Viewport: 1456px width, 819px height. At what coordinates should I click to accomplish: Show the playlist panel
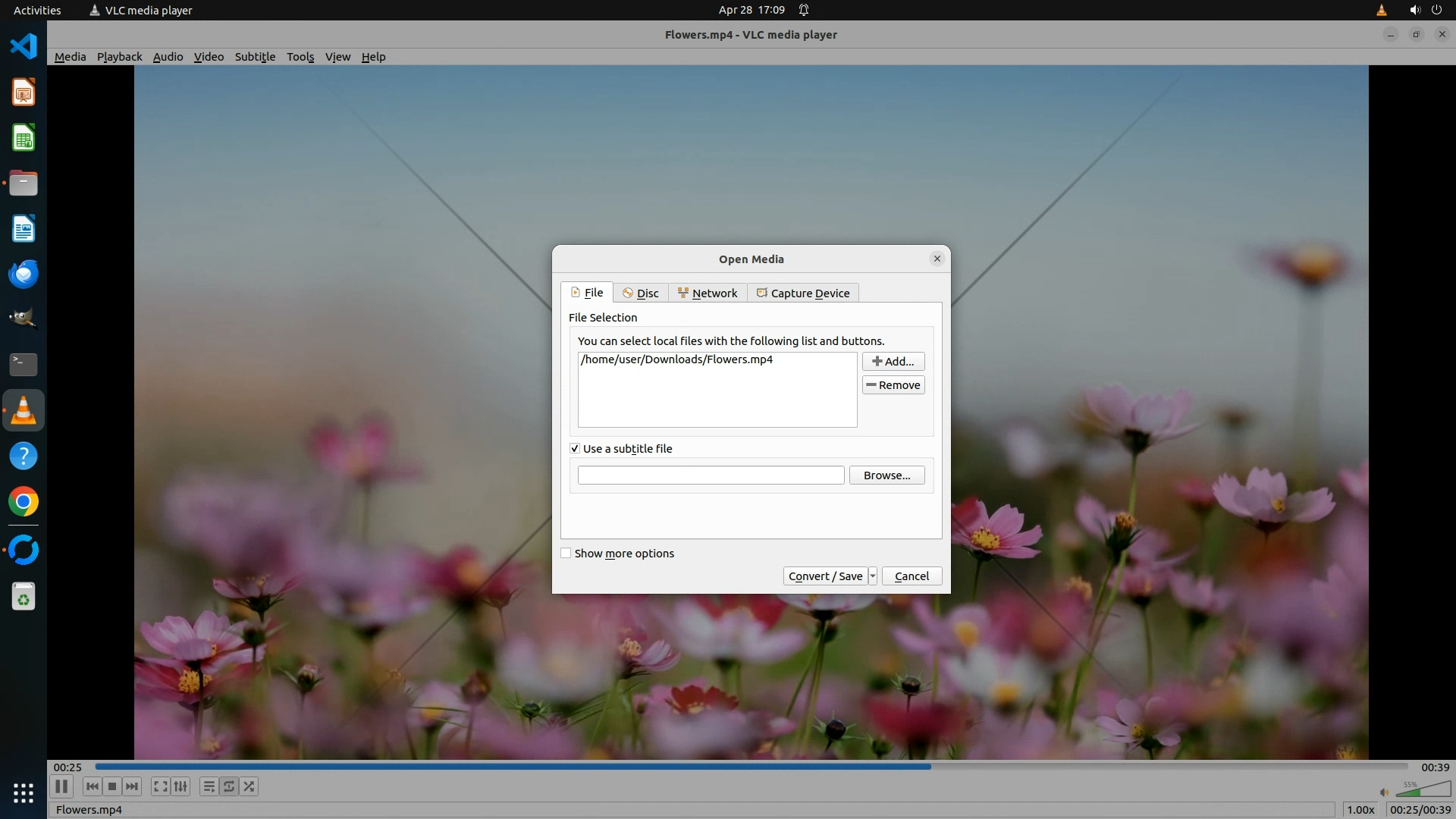209,786
